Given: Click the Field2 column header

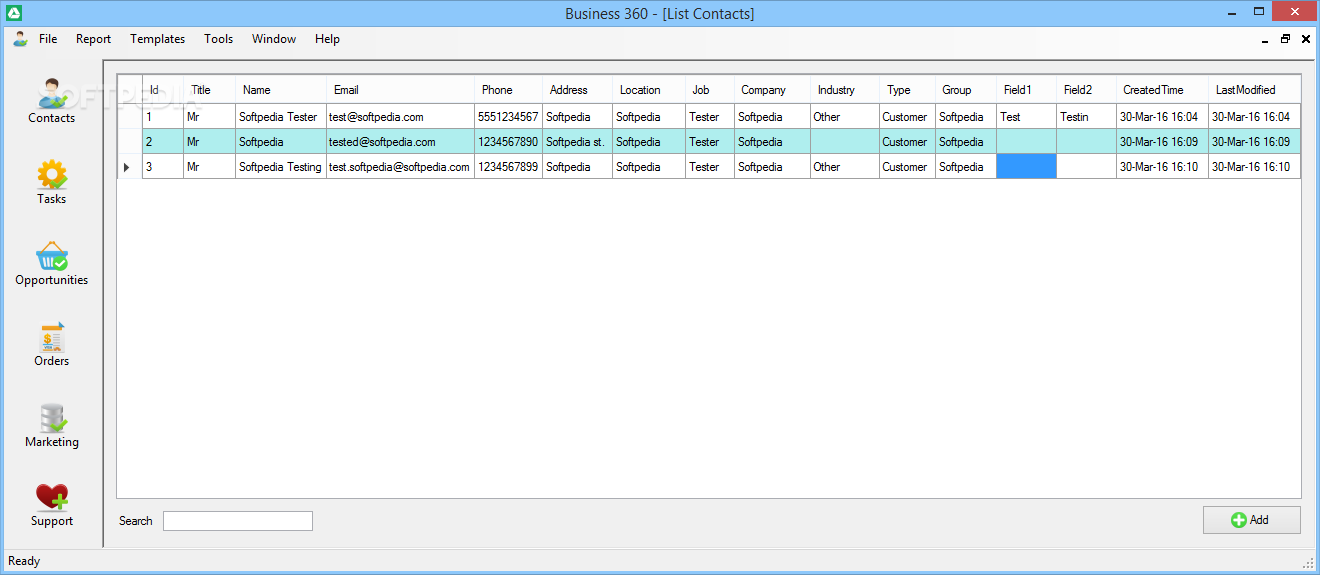Looking at the screenshot, I should [1086, 89].
